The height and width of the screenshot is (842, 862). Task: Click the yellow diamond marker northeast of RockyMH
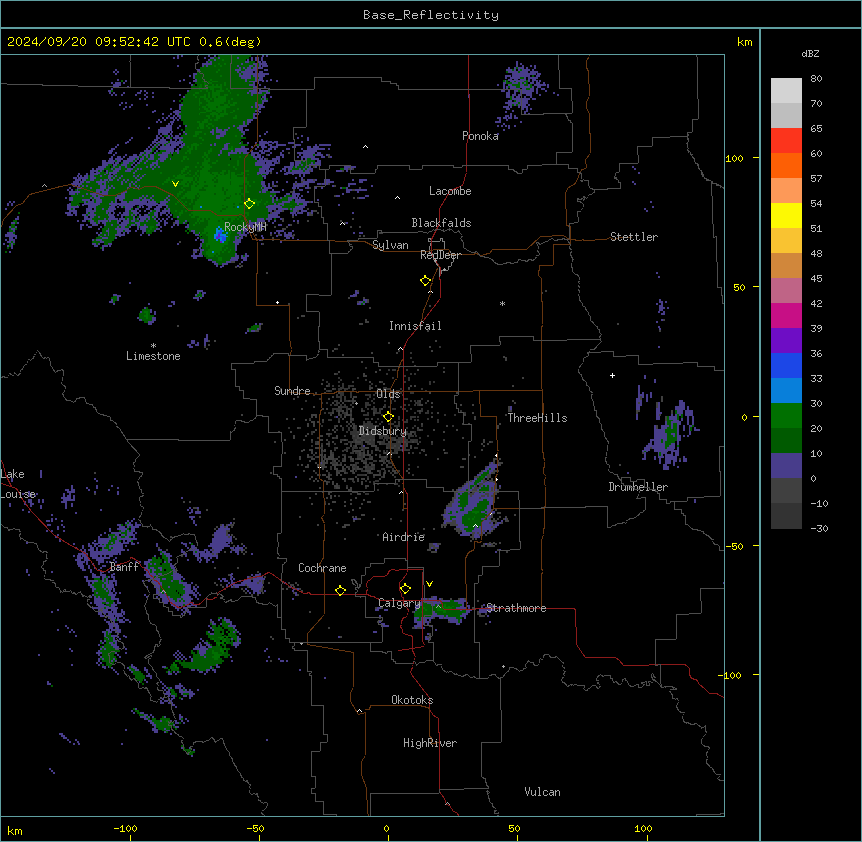click(250, 203)
